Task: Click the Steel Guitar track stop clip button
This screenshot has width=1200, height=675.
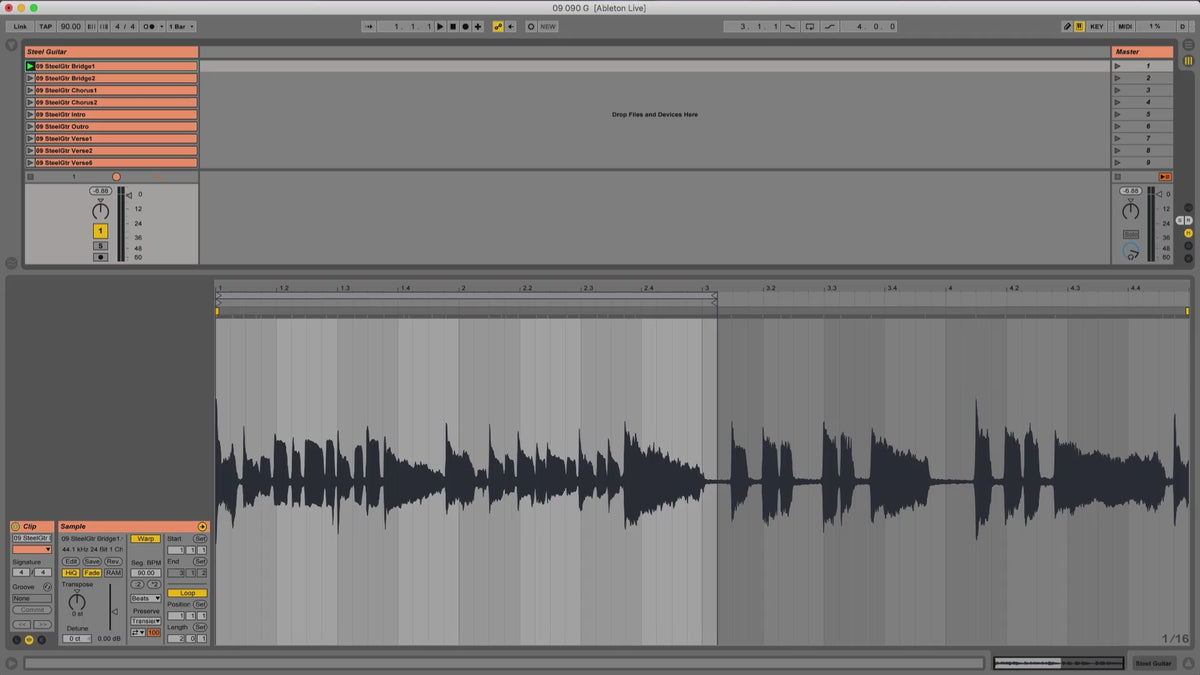Action: 30,177
